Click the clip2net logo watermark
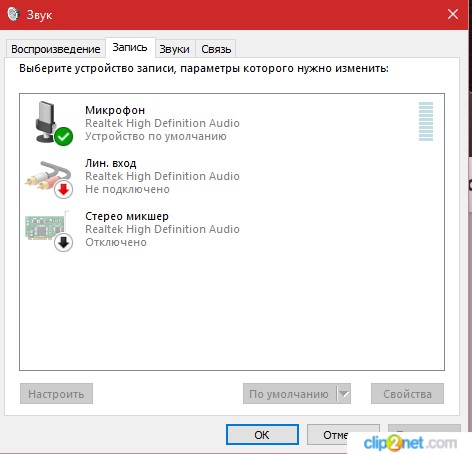The image size is (472, 454). [x=410, y=443]
